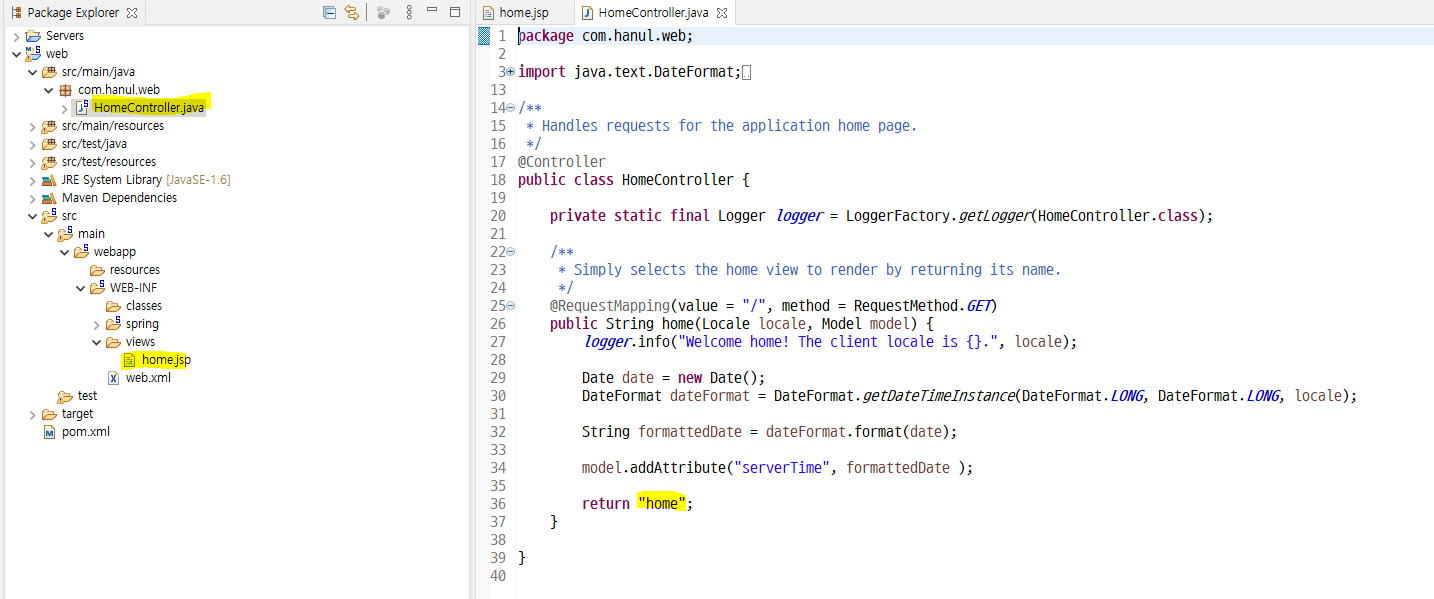
Task: Expand the Servers project
Action: [x=16, y=36]
